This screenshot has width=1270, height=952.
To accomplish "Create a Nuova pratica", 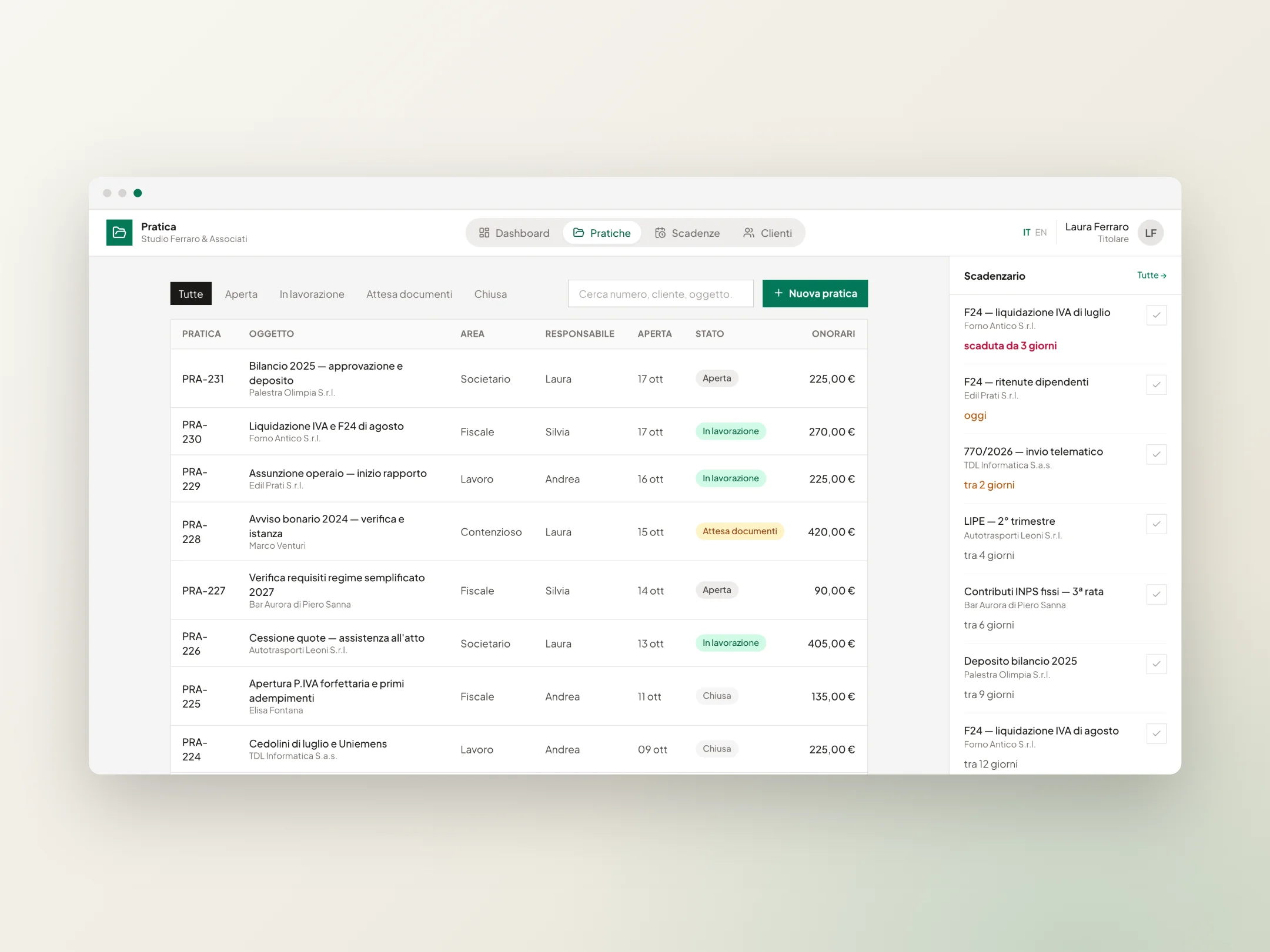I will (815, 293).
